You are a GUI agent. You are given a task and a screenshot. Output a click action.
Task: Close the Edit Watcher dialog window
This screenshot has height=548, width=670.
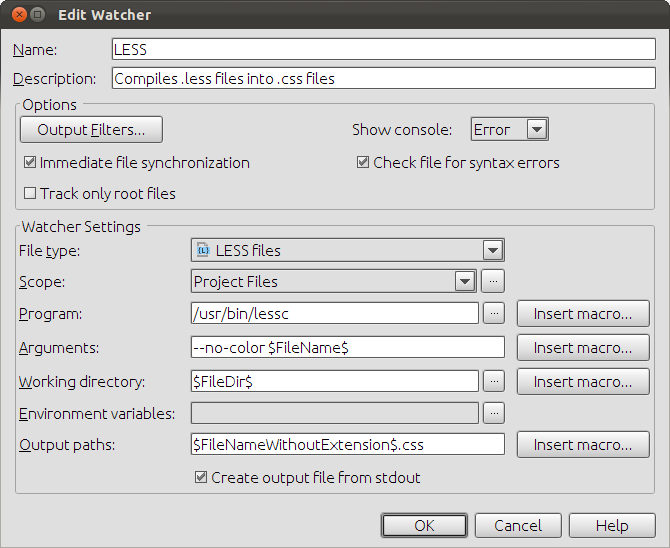coord(19,15)
